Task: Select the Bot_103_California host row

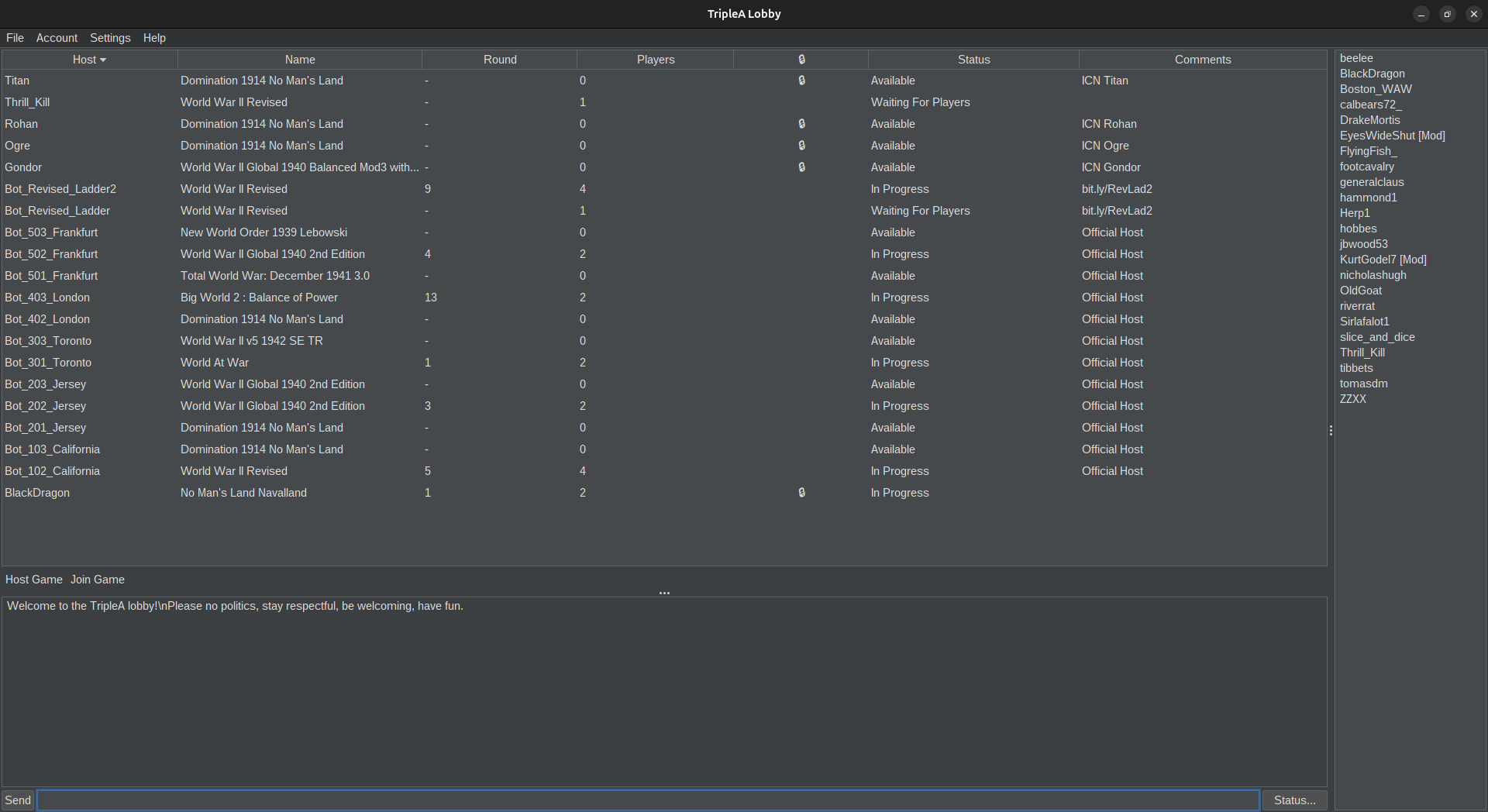Action: [x=664, y=449]
